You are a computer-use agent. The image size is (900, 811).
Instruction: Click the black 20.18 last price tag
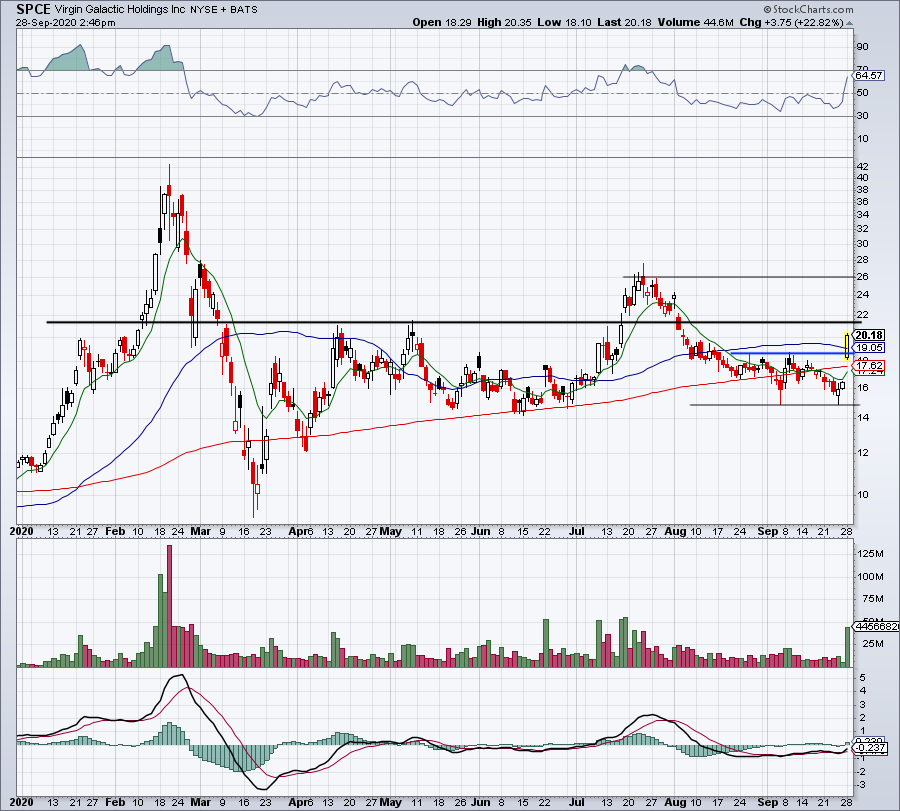(869, 335)
